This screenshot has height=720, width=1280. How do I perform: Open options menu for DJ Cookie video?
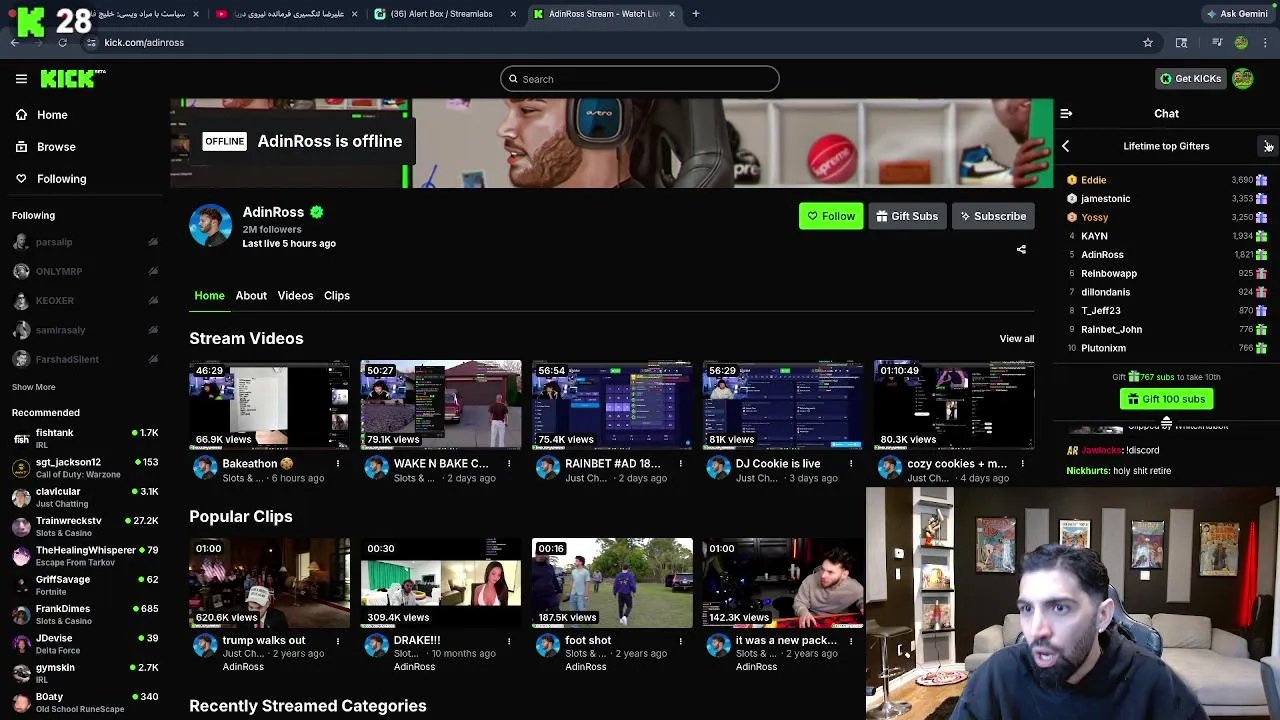(851, 464)
